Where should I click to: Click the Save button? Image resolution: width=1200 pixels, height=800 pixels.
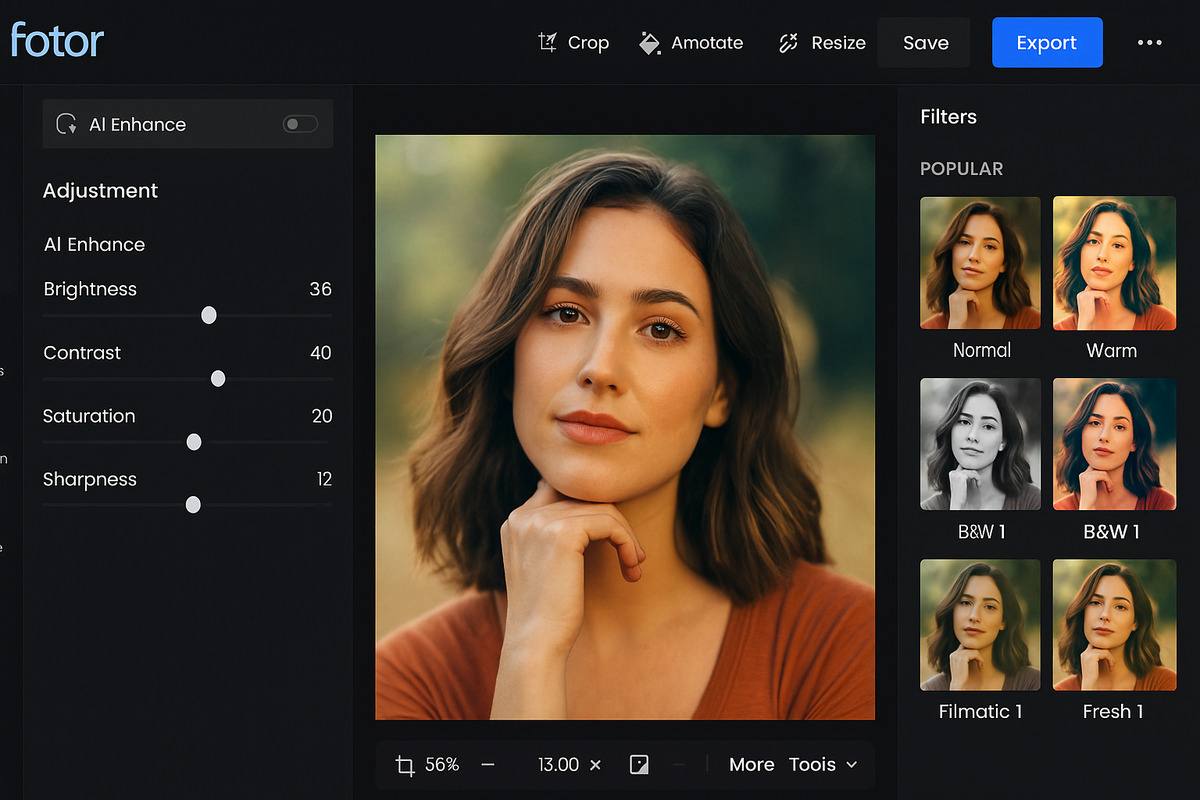coord(924,42)
